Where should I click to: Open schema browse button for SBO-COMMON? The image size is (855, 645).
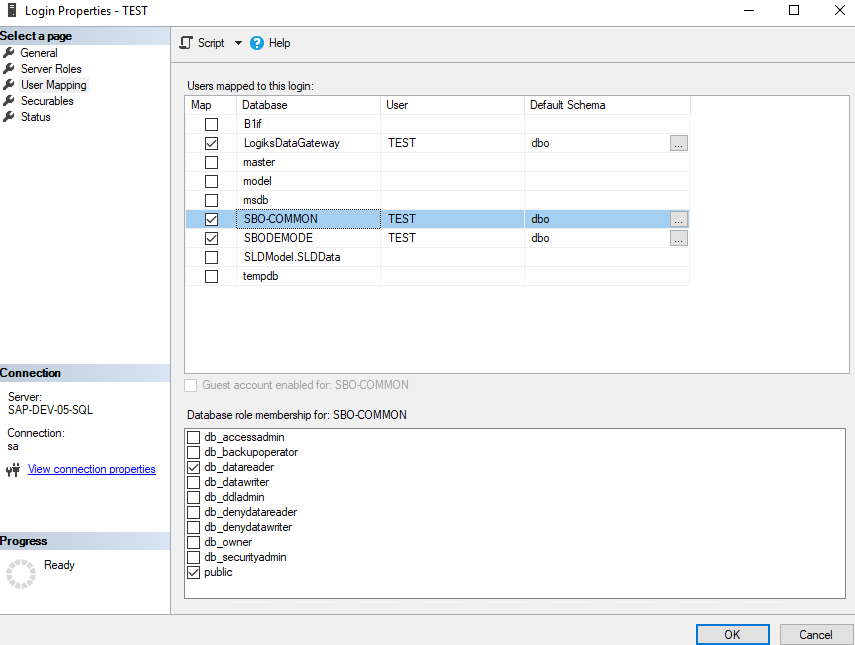(x=679, y=219)
